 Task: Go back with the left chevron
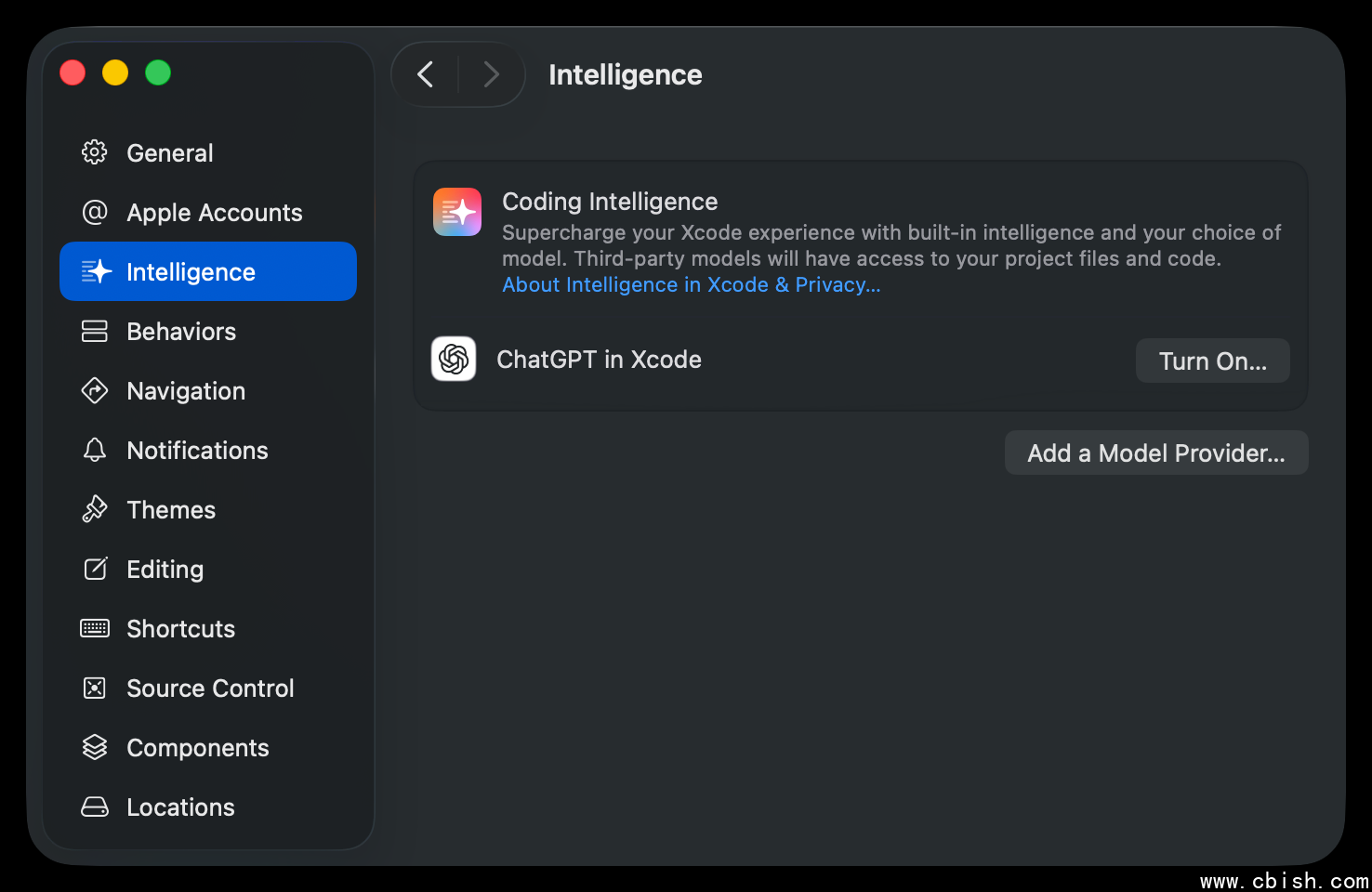(426, 74)
